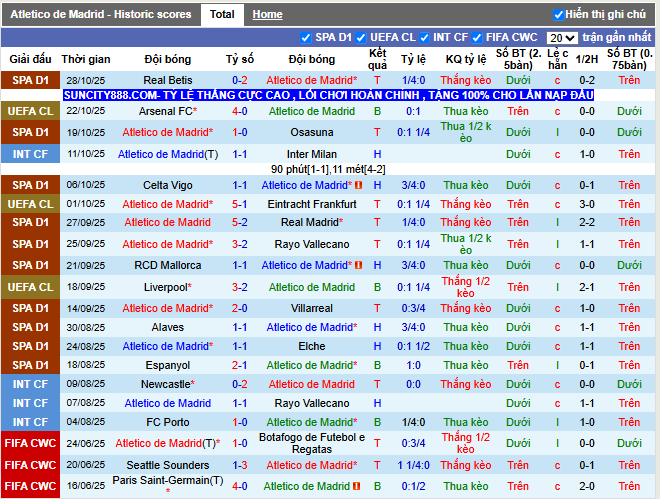
Task: Toggle the Hiển thị ghi chú checkbox
Action: (x=558, y=15)
